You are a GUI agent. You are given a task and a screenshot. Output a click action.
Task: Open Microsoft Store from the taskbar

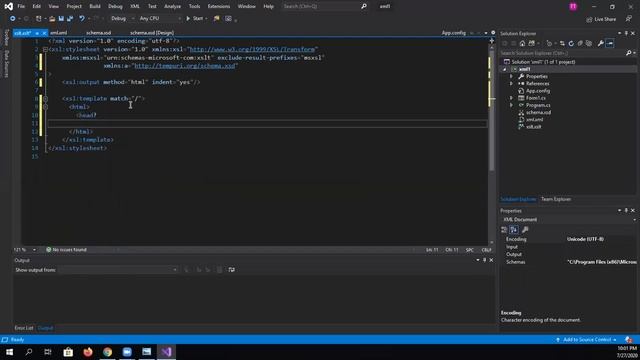pyautogui.click(x=68, y=352)
